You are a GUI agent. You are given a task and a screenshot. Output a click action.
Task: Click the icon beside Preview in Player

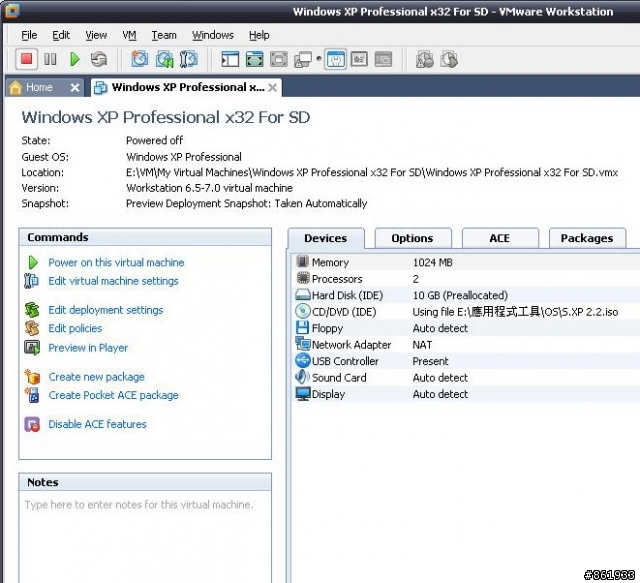32,347
